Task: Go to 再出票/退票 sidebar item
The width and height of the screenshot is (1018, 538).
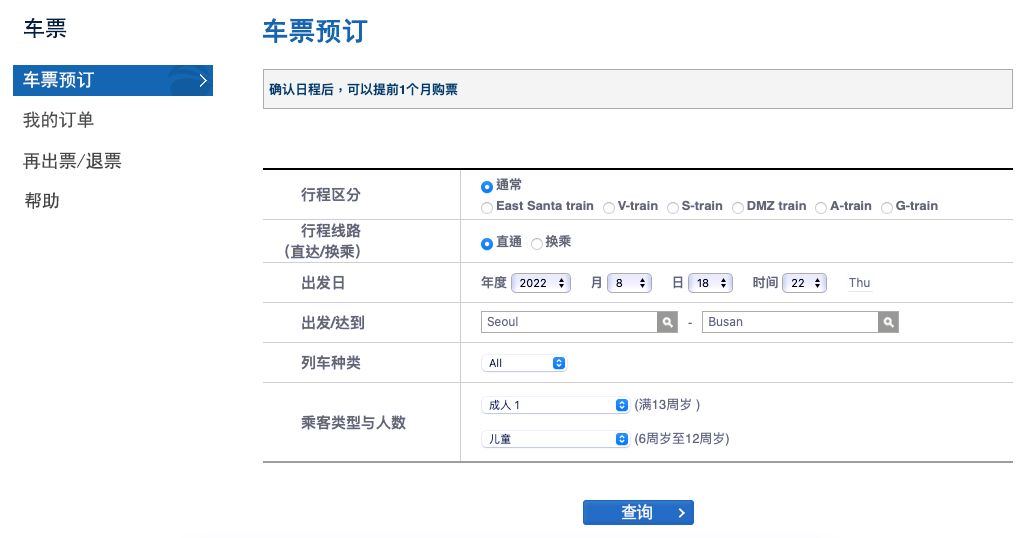Action: coord(72,161)
